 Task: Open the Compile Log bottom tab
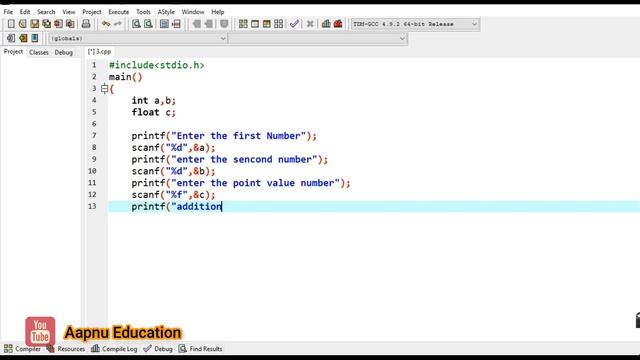114,349
